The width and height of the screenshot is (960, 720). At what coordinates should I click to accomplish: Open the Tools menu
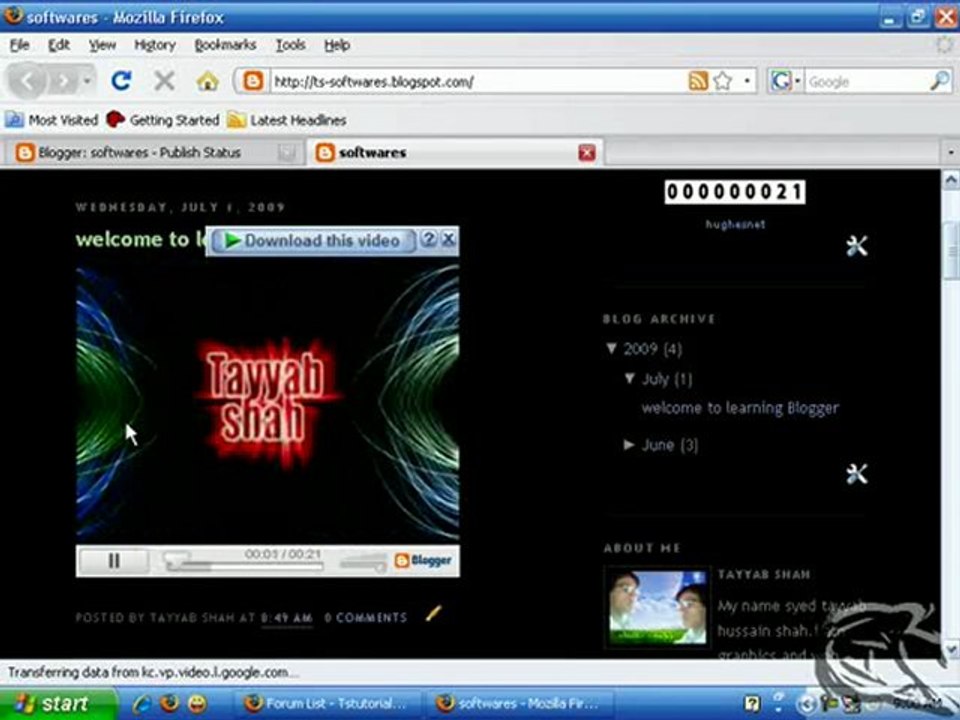pos(290,45)
